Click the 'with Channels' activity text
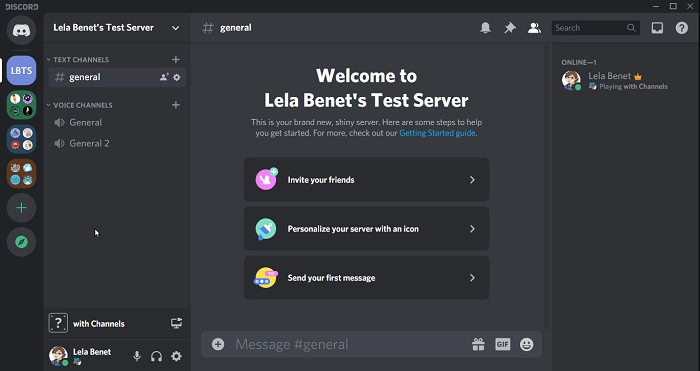700x371 pixels. point(99,324)
